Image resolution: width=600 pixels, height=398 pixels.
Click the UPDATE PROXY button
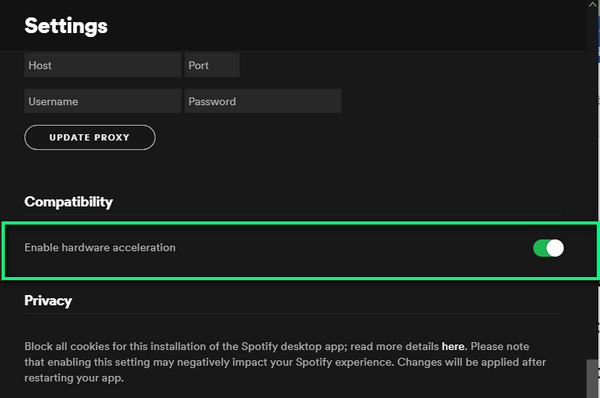tap(90, 137)
